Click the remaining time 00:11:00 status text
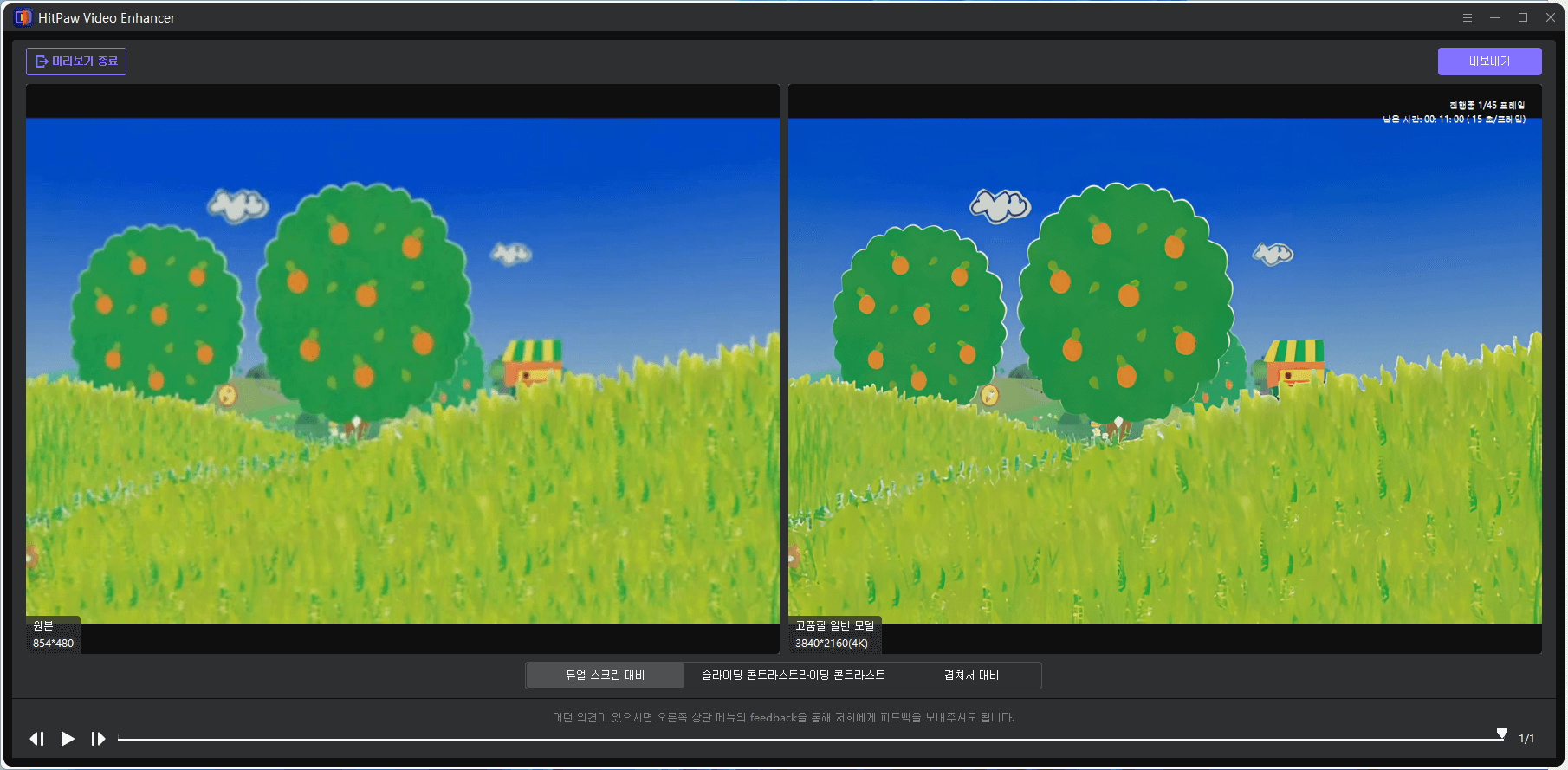The image size is (1568, 770). point(1454,120)
